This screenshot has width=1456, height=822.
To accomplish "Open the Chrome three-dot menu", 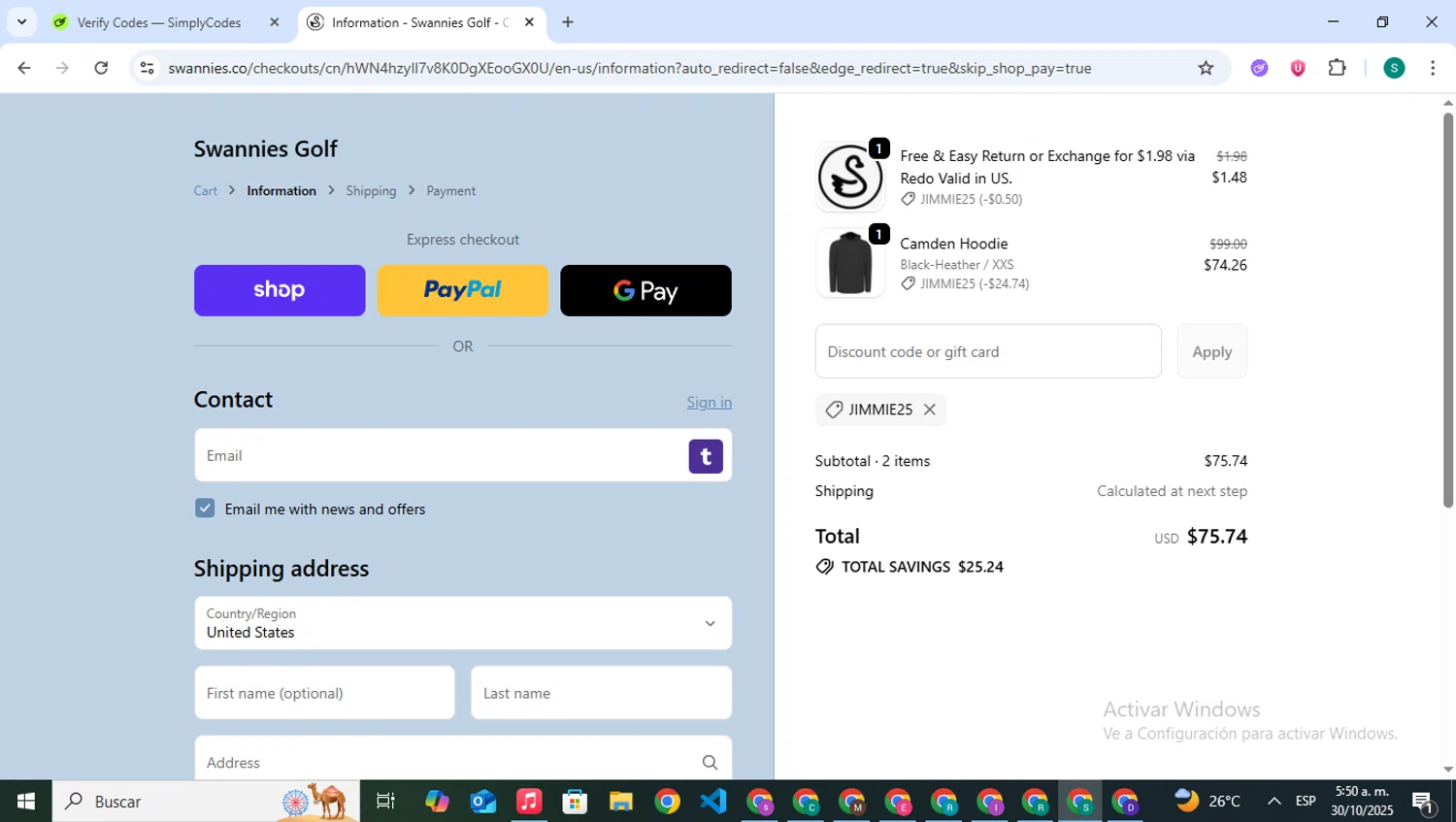I will pyautogui.click(x=1433, y=68).
